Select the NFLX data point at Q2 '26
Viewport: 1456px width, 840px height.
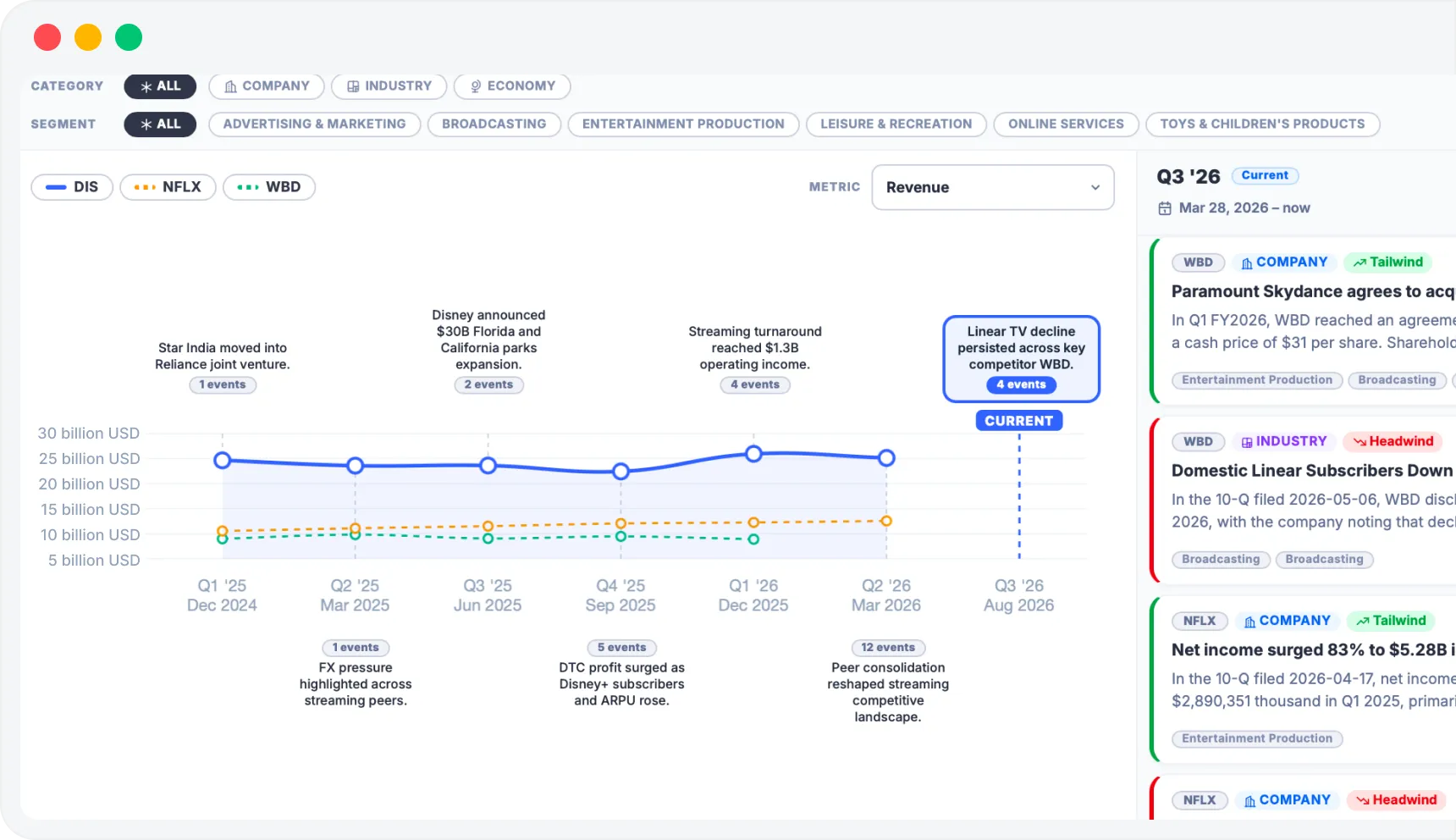click(886, 521)
